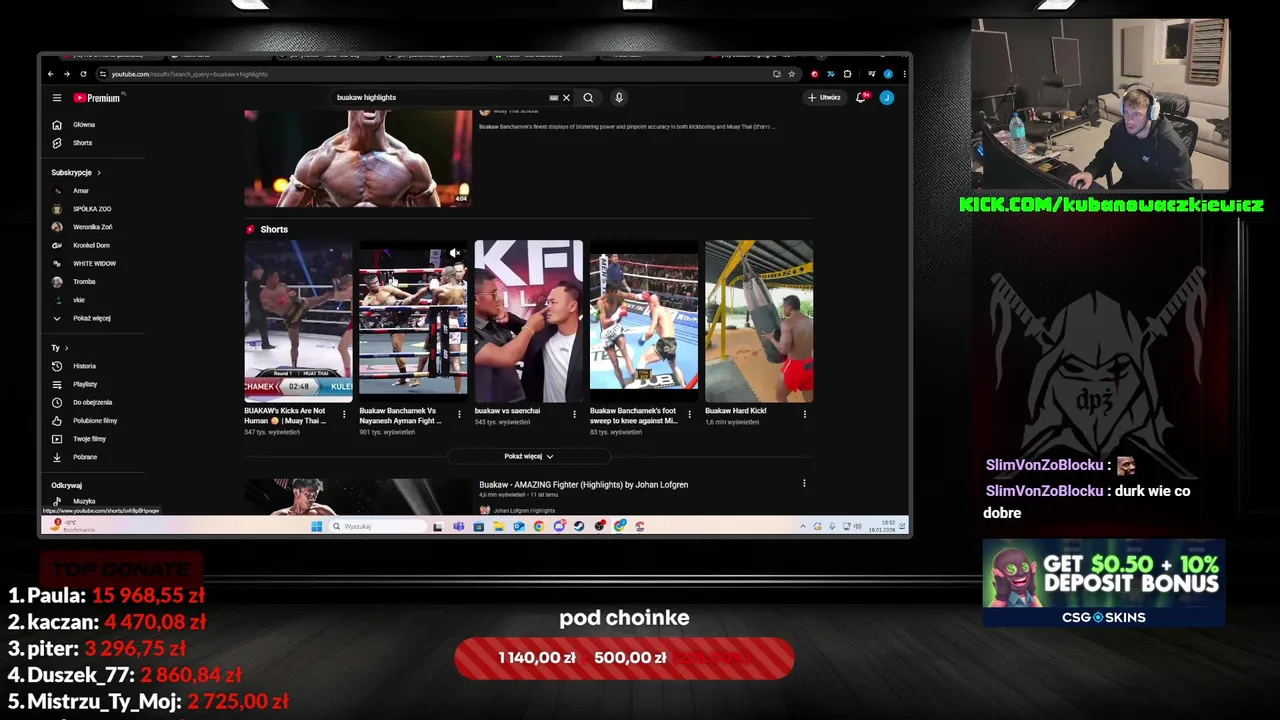Open the Chrome three-dot menu
Image resolution: width=1280 pixels, height=720 pixels.
point(903,74)
